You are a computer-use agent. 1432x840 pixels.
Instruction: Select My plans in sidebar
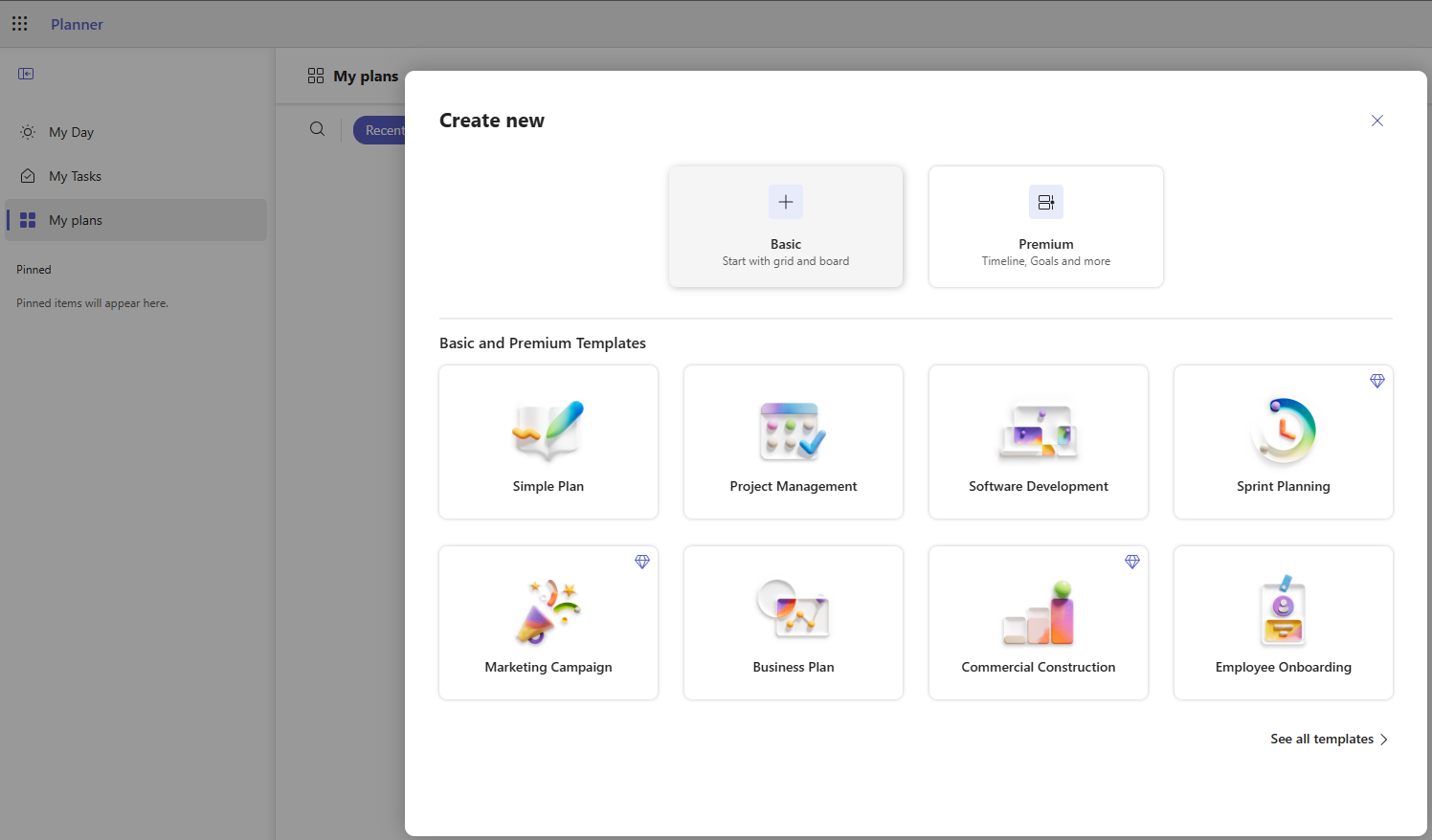coord(76,220)
